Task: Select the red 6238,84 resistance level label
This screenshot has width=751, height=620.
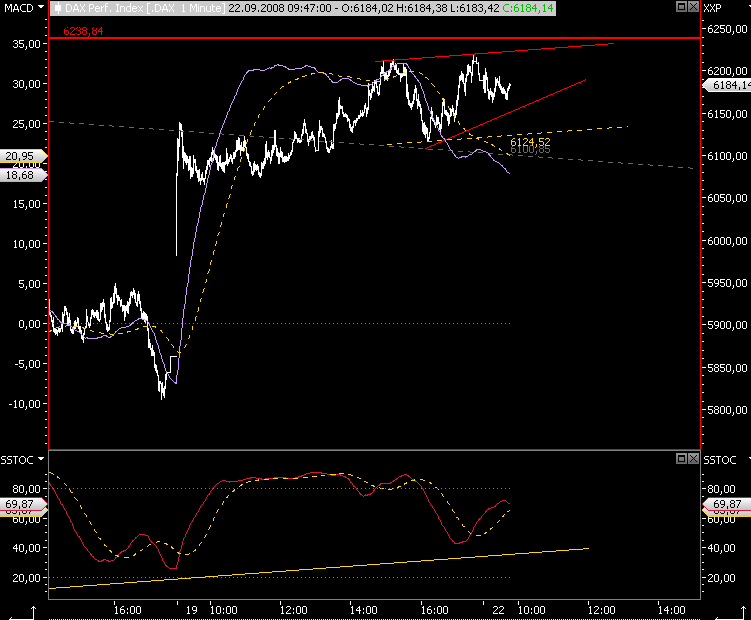Action: (x=83, y=31)
